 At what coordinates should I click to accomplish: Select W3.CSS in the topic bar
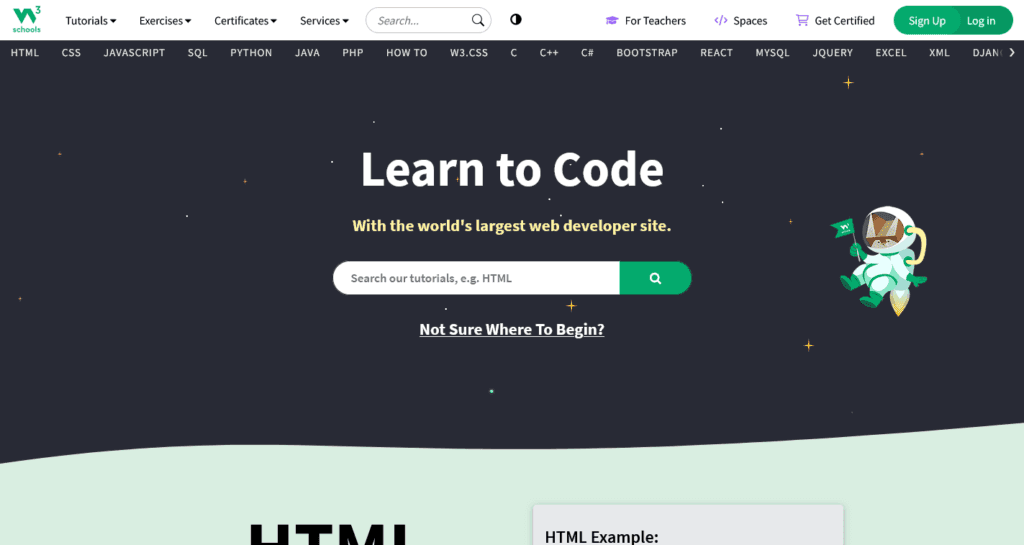coord(469,53)
